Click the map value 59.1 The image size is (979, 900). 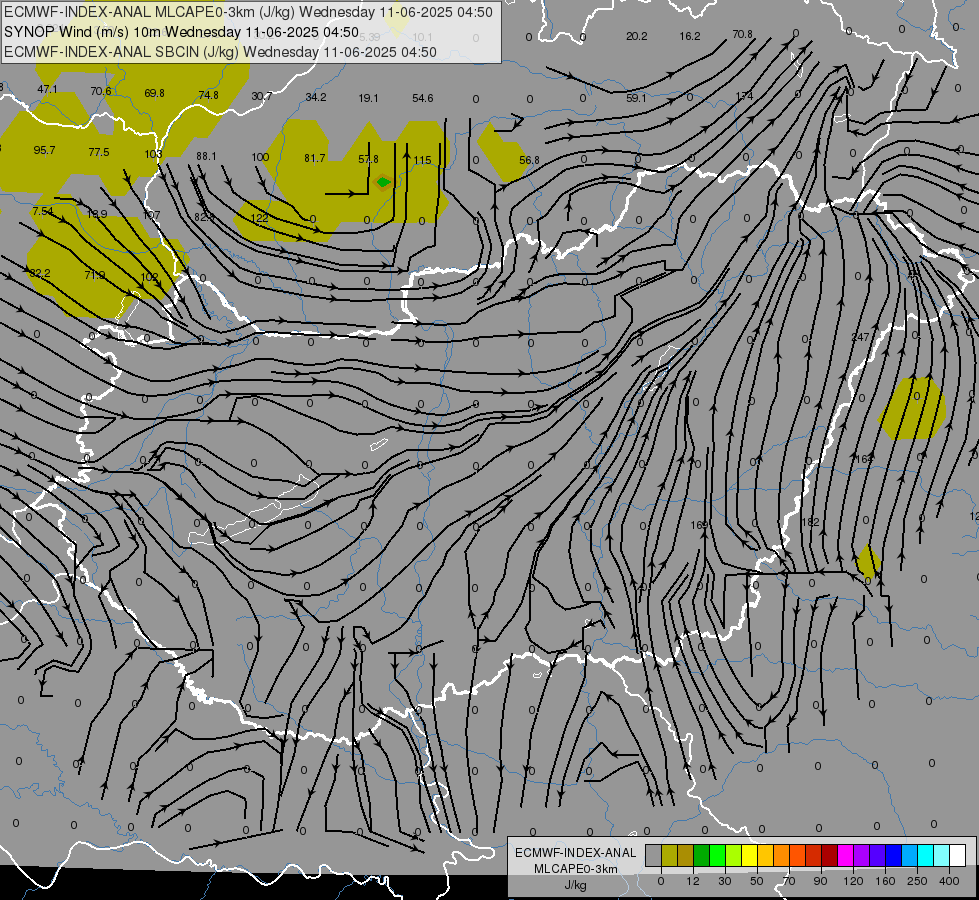(636, 98)
